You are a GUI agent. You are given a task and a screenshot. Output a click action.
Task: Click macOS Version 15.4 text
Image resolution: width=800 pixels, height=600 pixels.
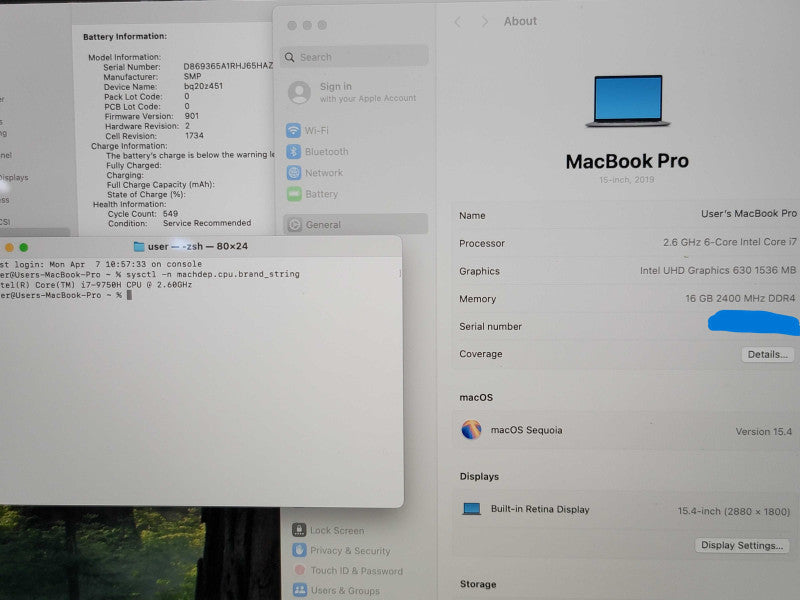tap(764, 432)
